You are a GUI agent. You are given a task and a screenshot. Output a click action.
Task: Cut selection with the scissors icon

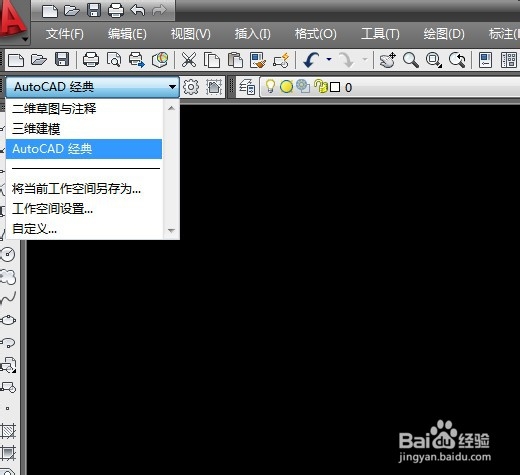tap(189, 60)
